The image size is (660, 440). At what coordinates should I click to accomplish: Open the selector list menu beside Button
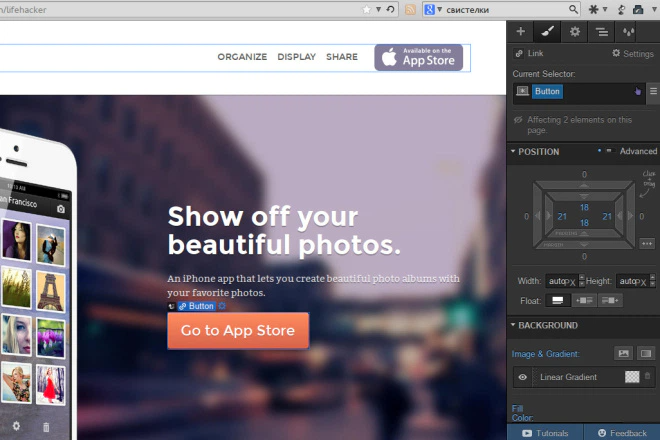[653, 91]
